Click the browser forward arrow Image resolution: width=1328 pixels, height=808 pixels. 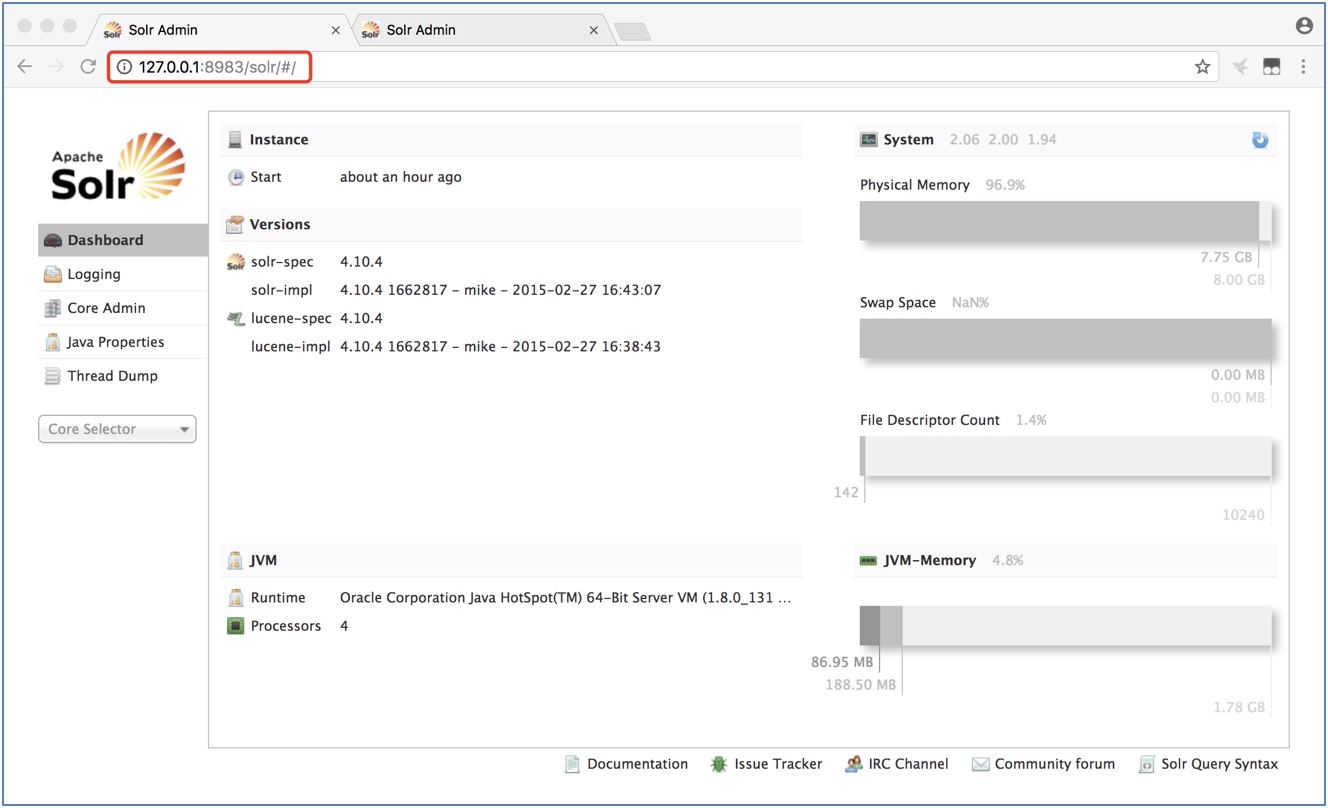[x=57, y=67]
